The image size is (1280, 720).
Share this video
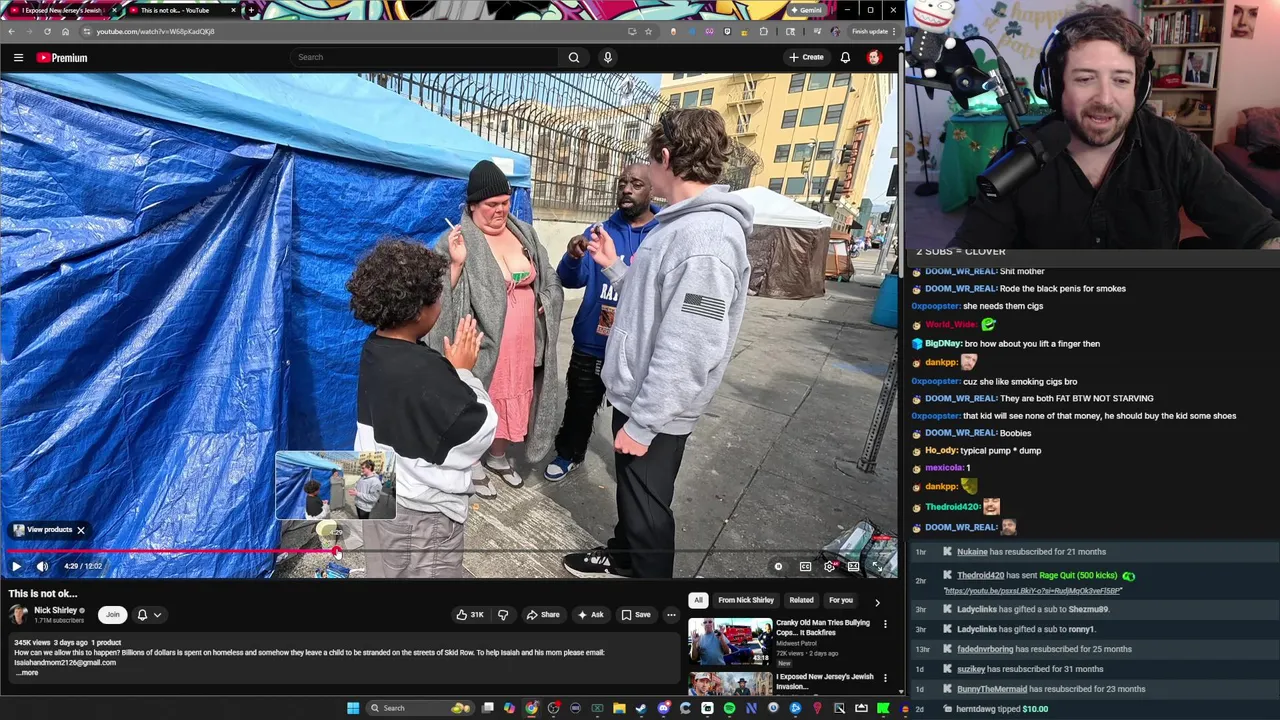(x=543, y=615)
